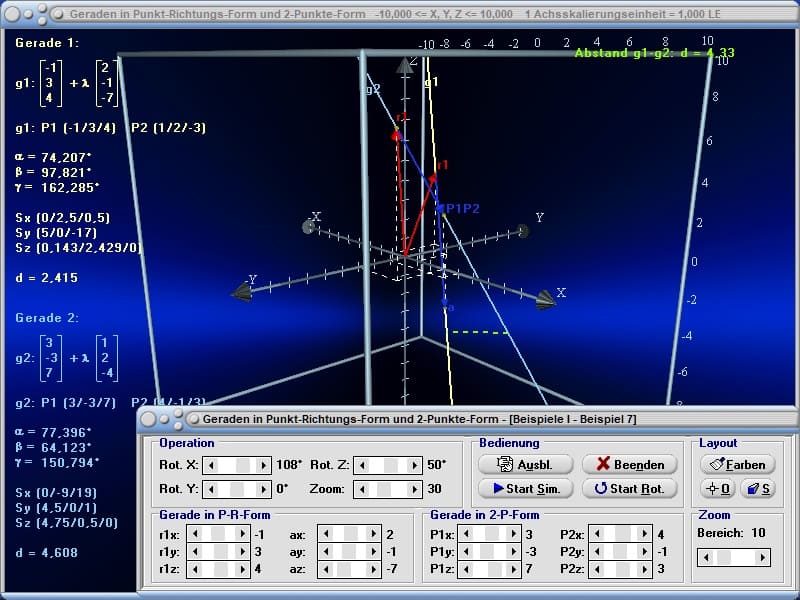This screenshot has width=800, height=600.
Task: Decrease P2z value with left arrow
Action: click(x=597, y=569)
